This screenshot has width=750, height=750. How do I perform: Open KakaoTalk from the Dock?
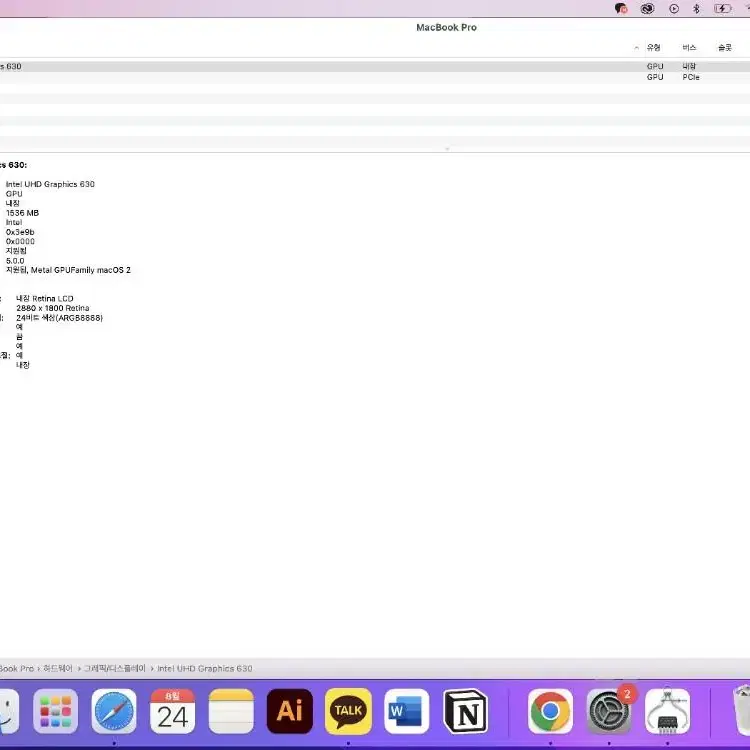click(x=348, y=711)
